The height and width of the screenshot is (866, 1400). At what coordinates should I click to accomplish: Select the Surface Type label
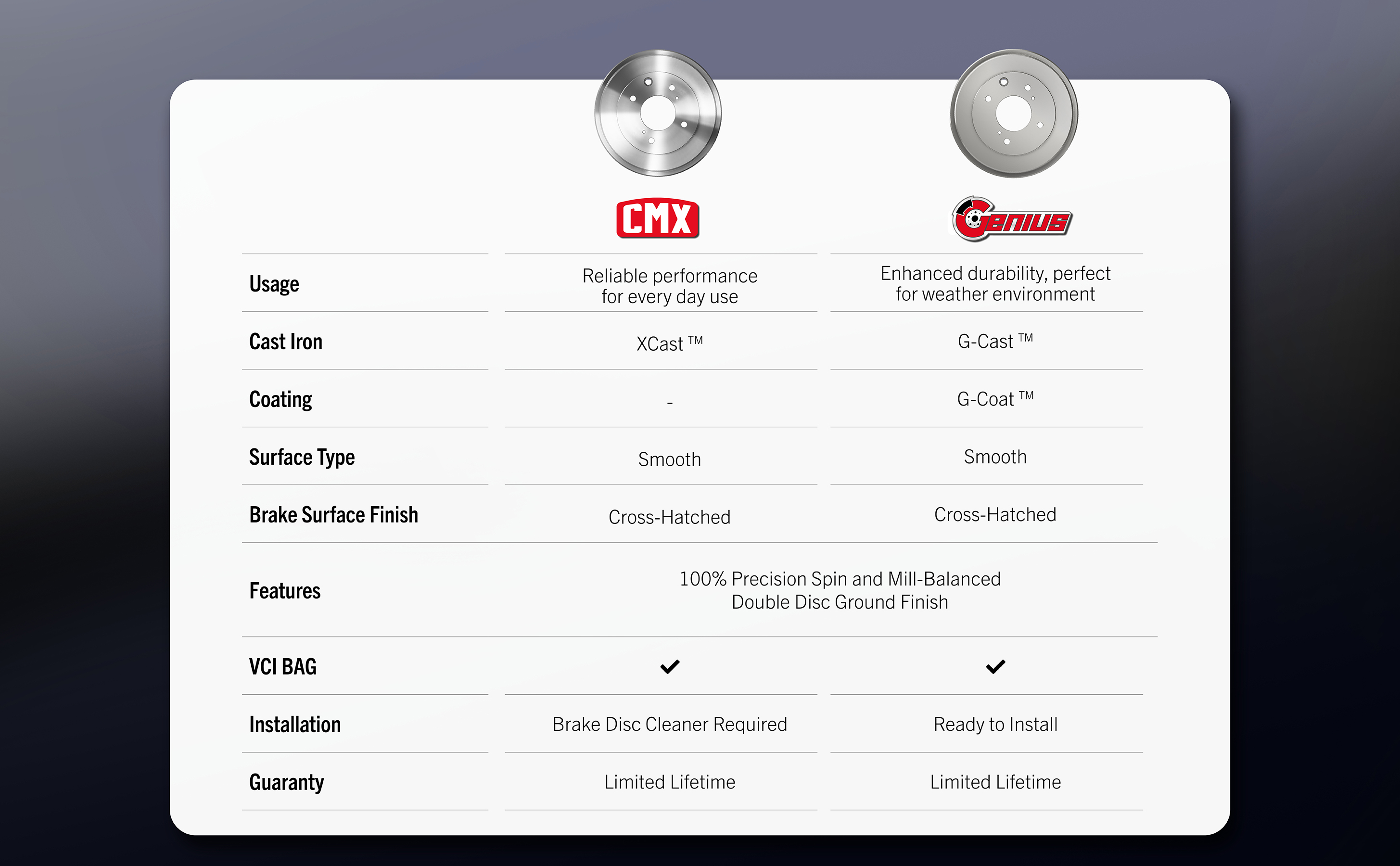302,458
